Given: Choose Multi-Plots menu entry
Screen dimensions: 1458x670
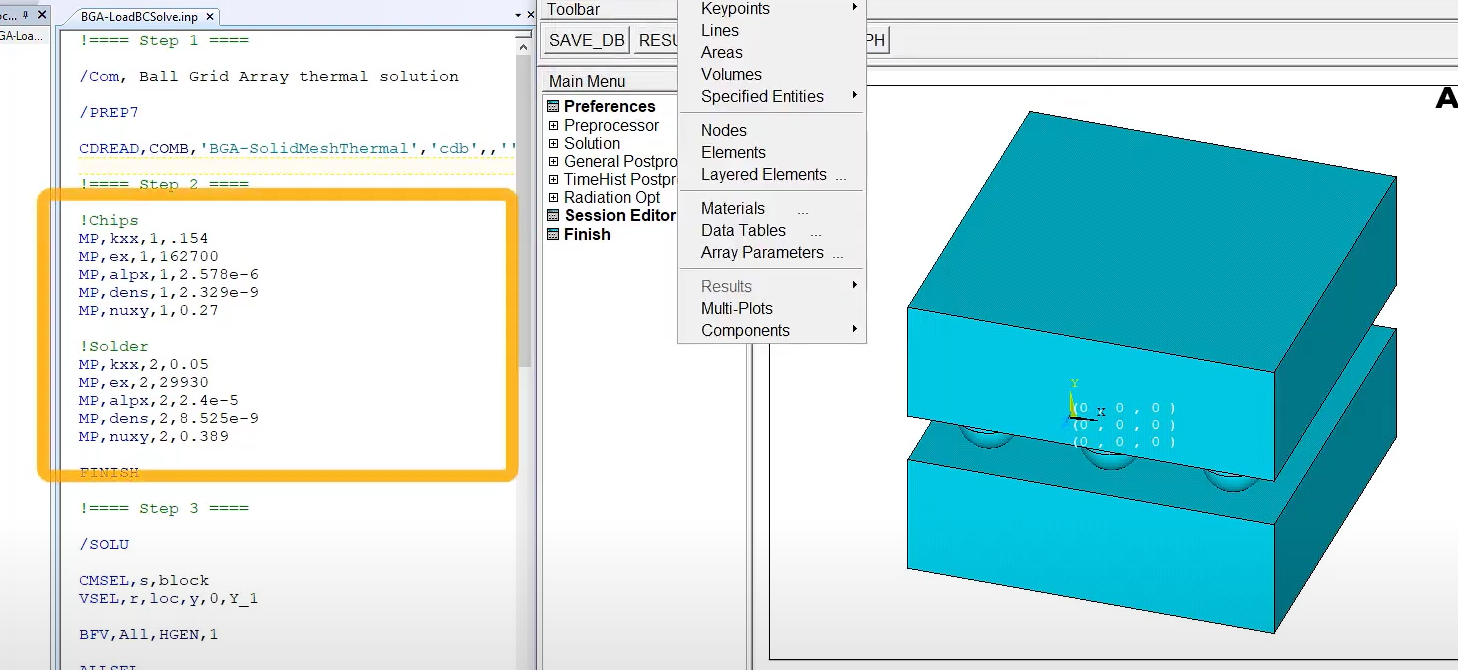Looking at the screenshot, I should click(737, 309).
